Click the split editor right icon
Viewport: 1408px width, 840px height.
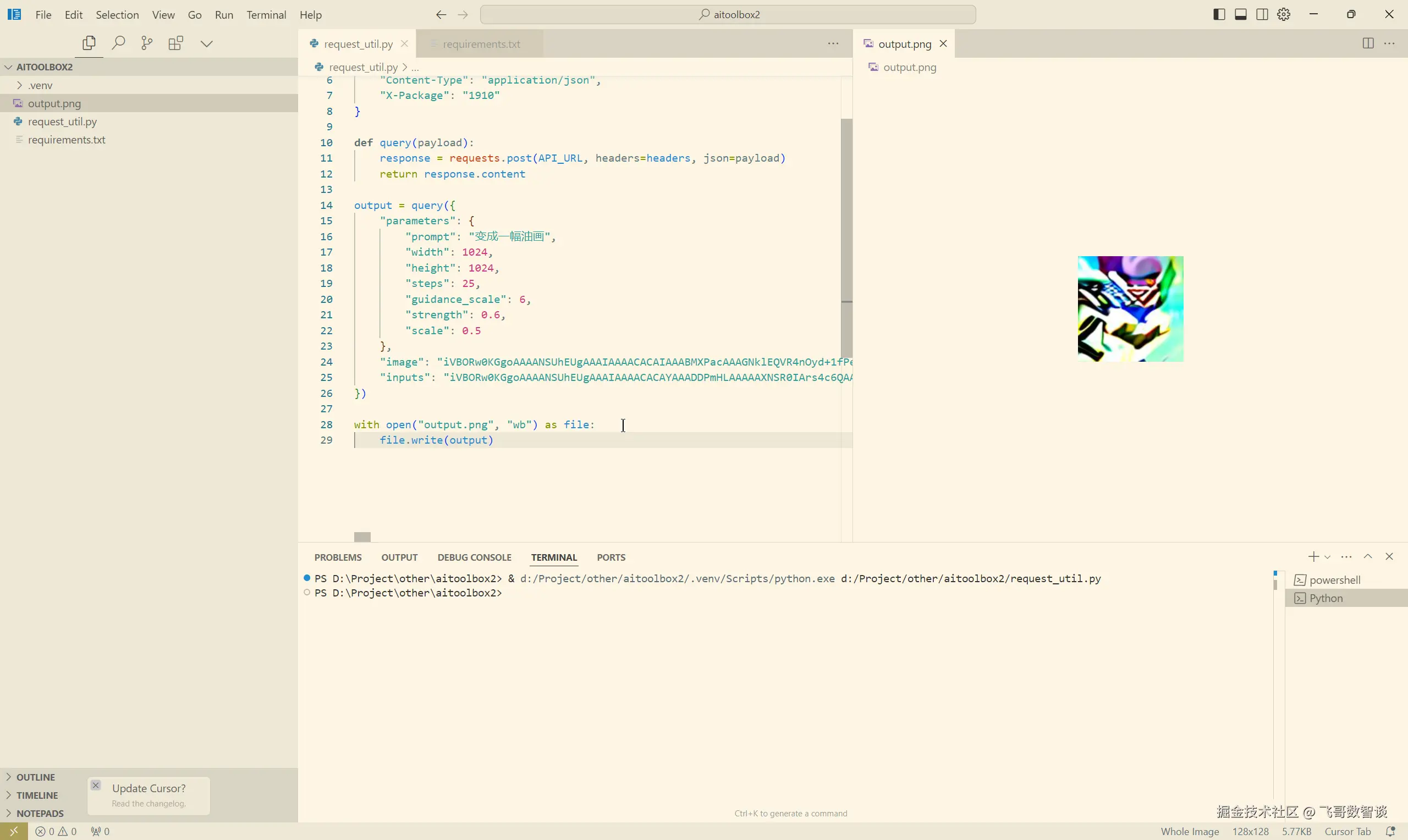click(x=1368, y=43)
